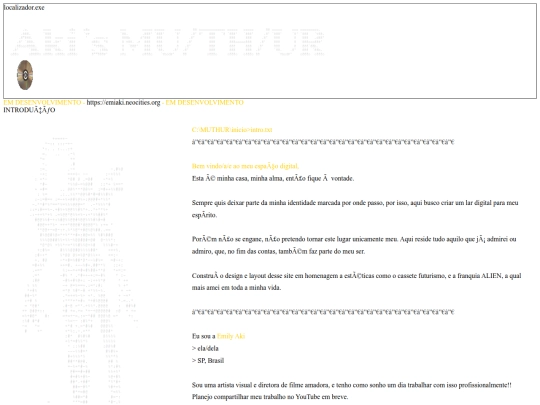Image resolution: width=540 pixels, height=405 pixels.
Task: Click the first EM DESENVOLVIMENTO label
Action: [x=42, y=103]
